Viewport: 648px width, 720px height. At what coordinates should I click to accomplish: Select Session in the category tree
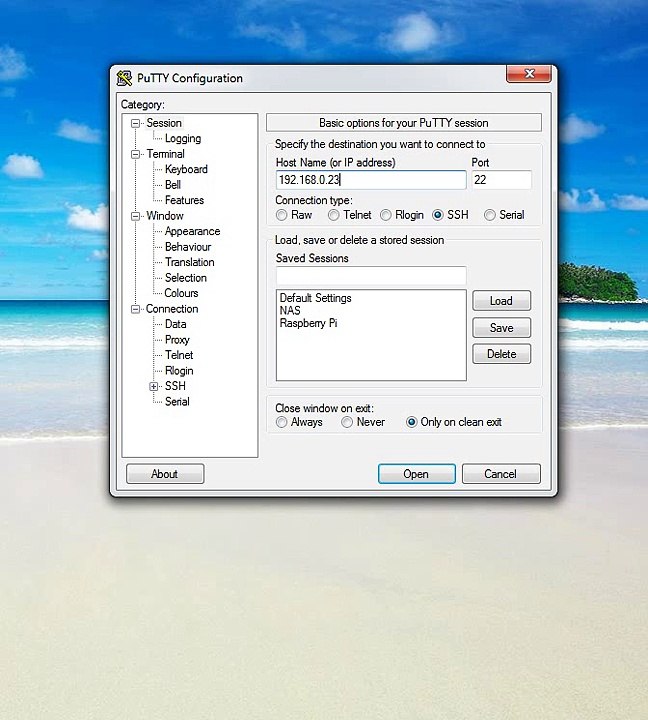(x=164, y=123)
